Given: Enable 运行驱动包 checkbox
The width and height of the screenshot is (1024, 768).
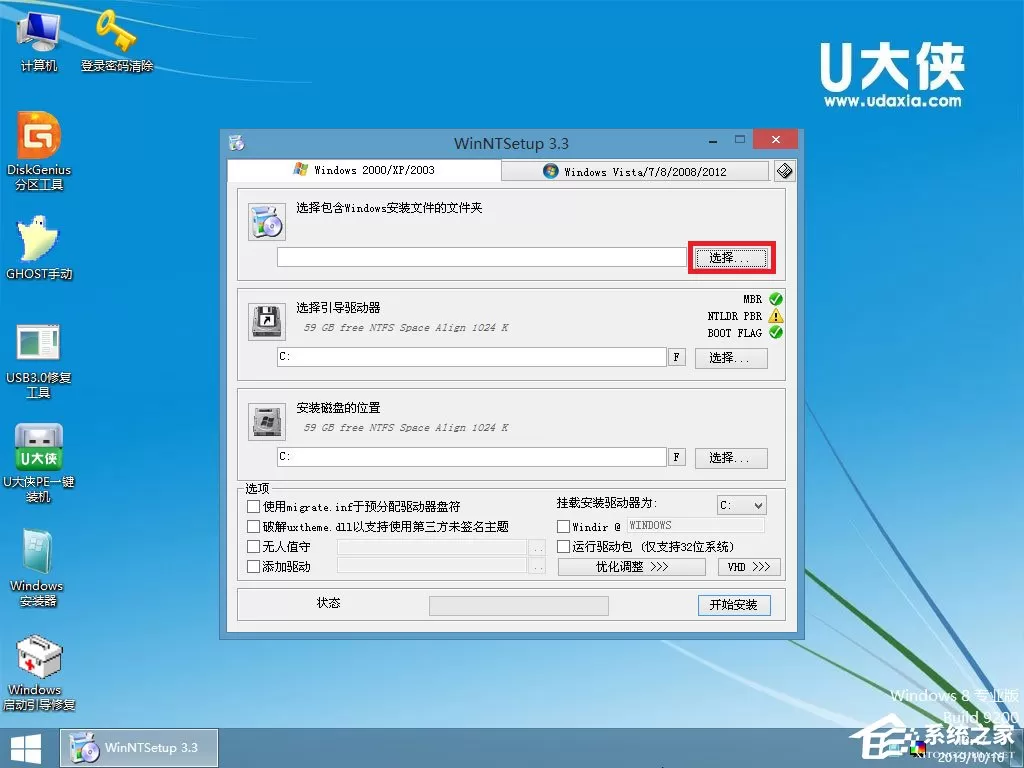Looking at the screenshot, I should click(x=564, y=547).
